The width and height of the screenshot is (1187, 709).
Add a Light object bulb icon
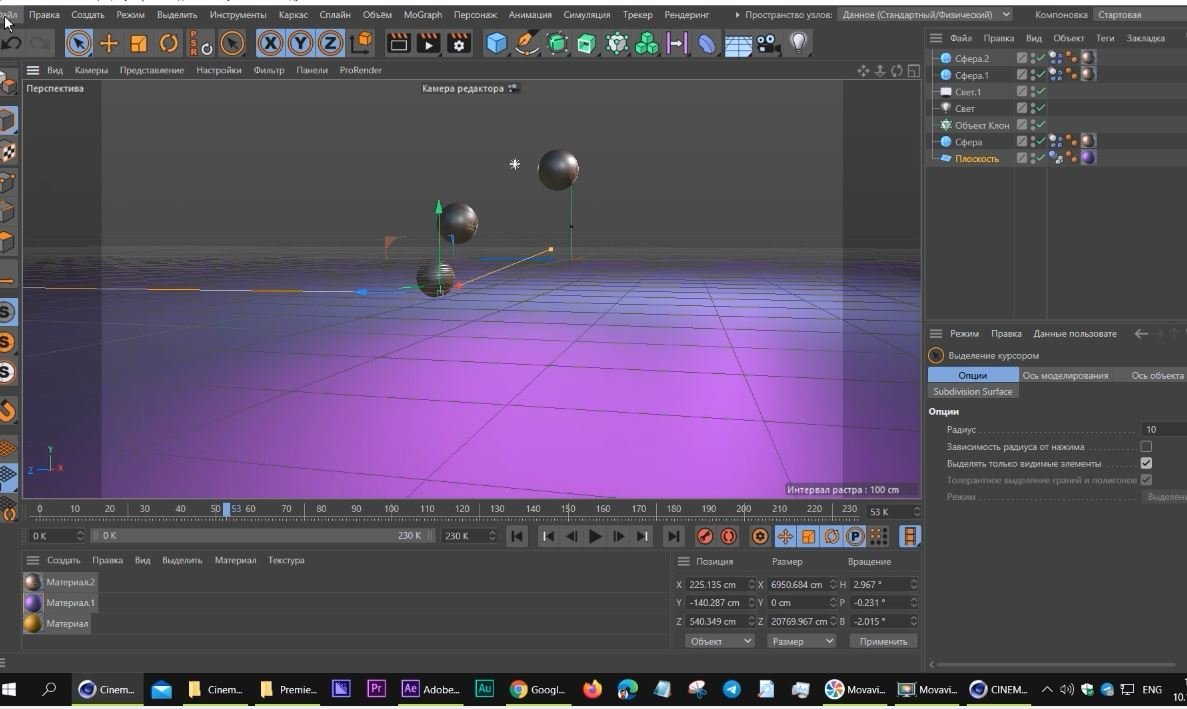[x=799, y=43]
